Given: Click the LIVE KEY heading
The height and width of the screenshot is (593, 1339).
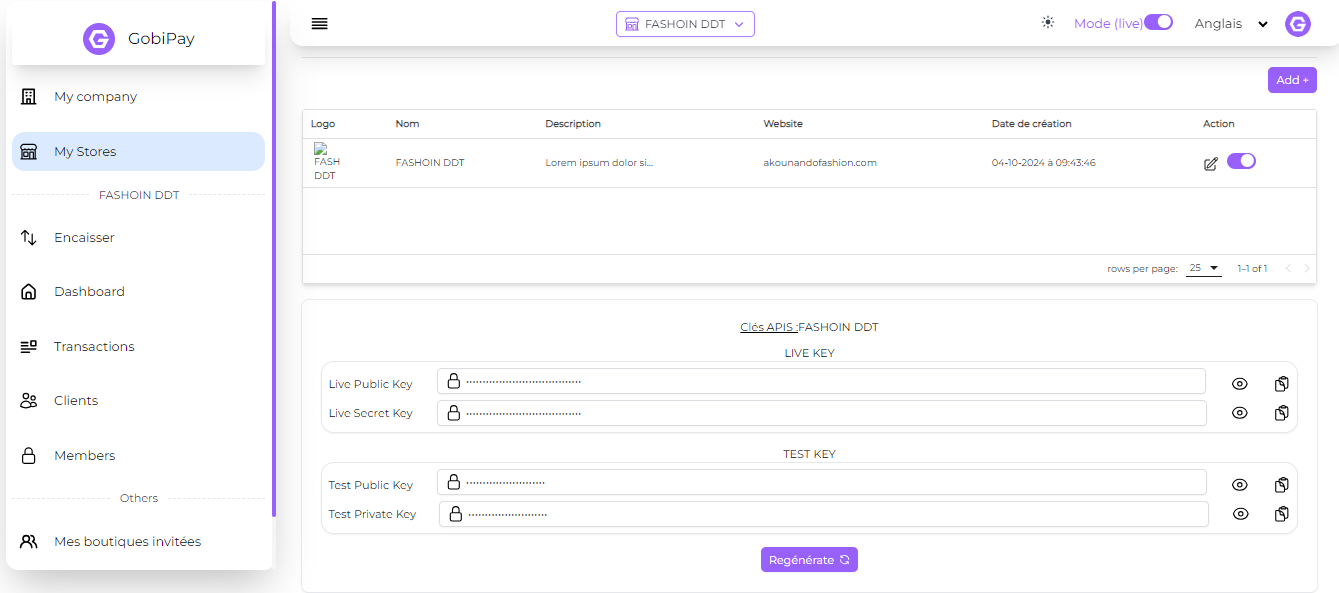Looking at the screenshot, I should tap(810, 353).
